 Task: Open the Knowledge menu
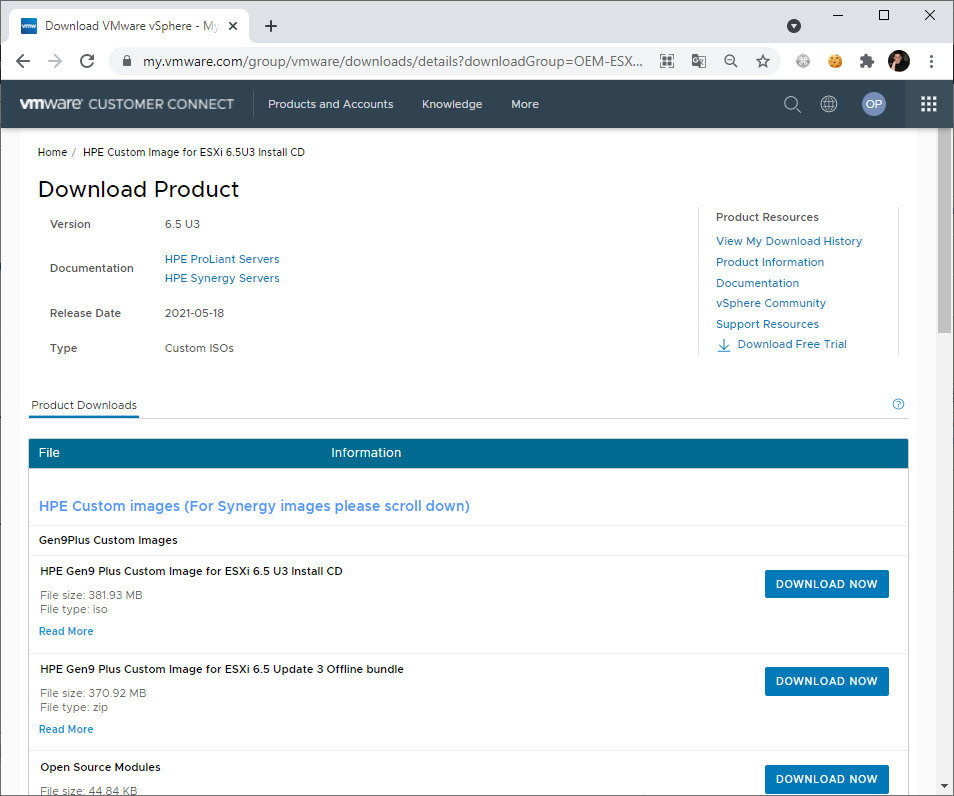[x=452, y=104]
